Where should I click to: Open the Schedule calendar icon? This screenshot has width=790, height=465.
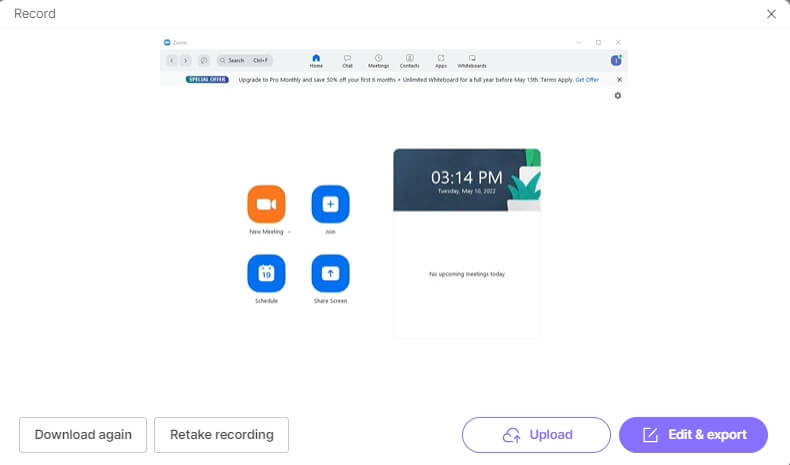(266, 273)
